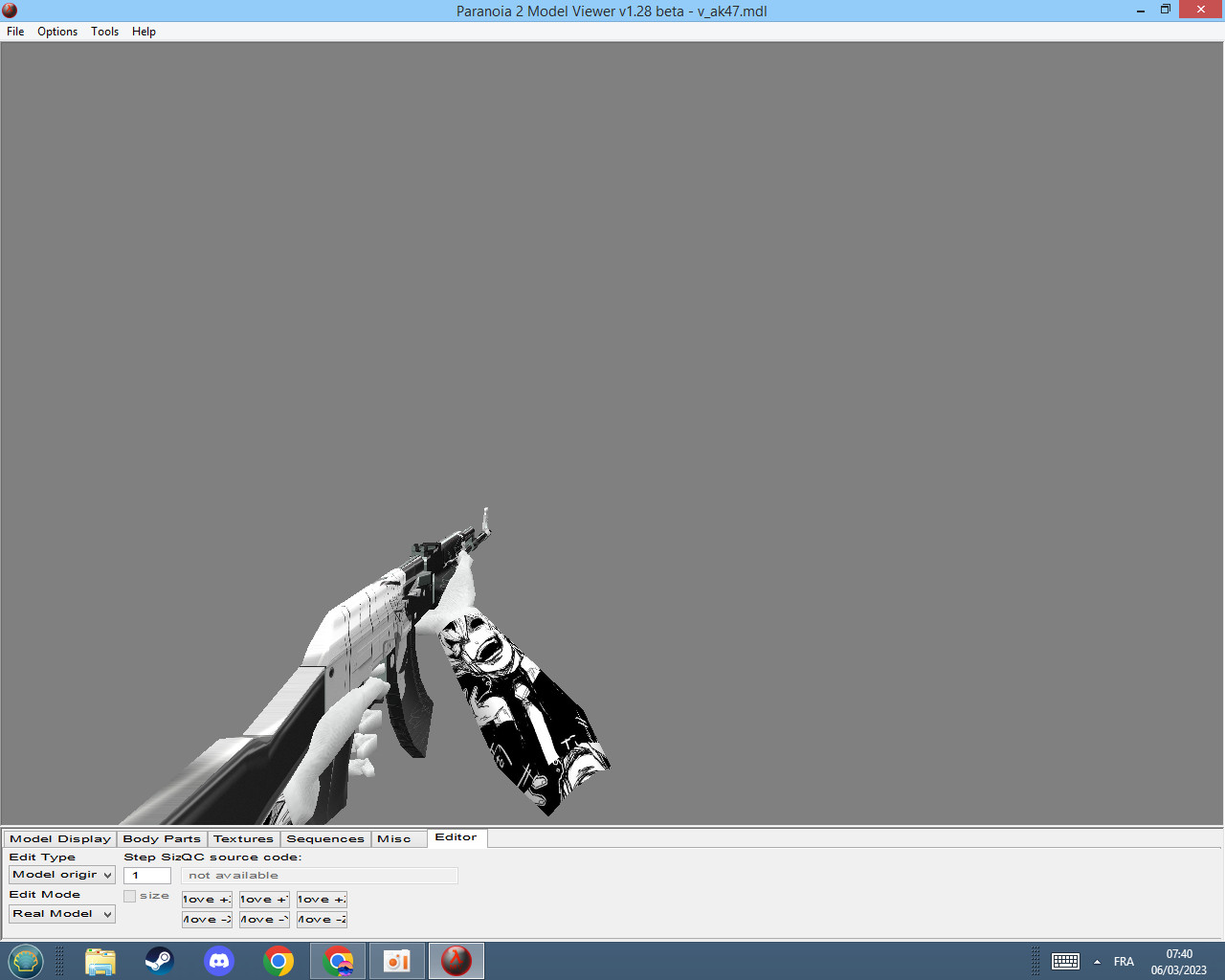Screen dimensions: 1225x980
Task: Open Discord from the taskbar
Action: click(x=218, y=961)
